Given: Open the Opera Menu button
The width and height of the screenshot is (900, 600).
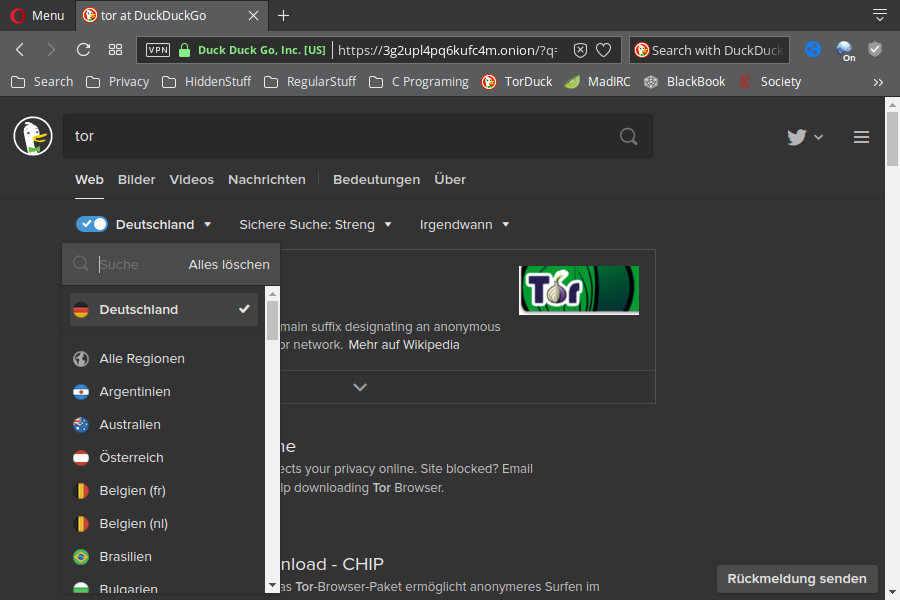Looking at the screenshot, I should coord(37,16).
